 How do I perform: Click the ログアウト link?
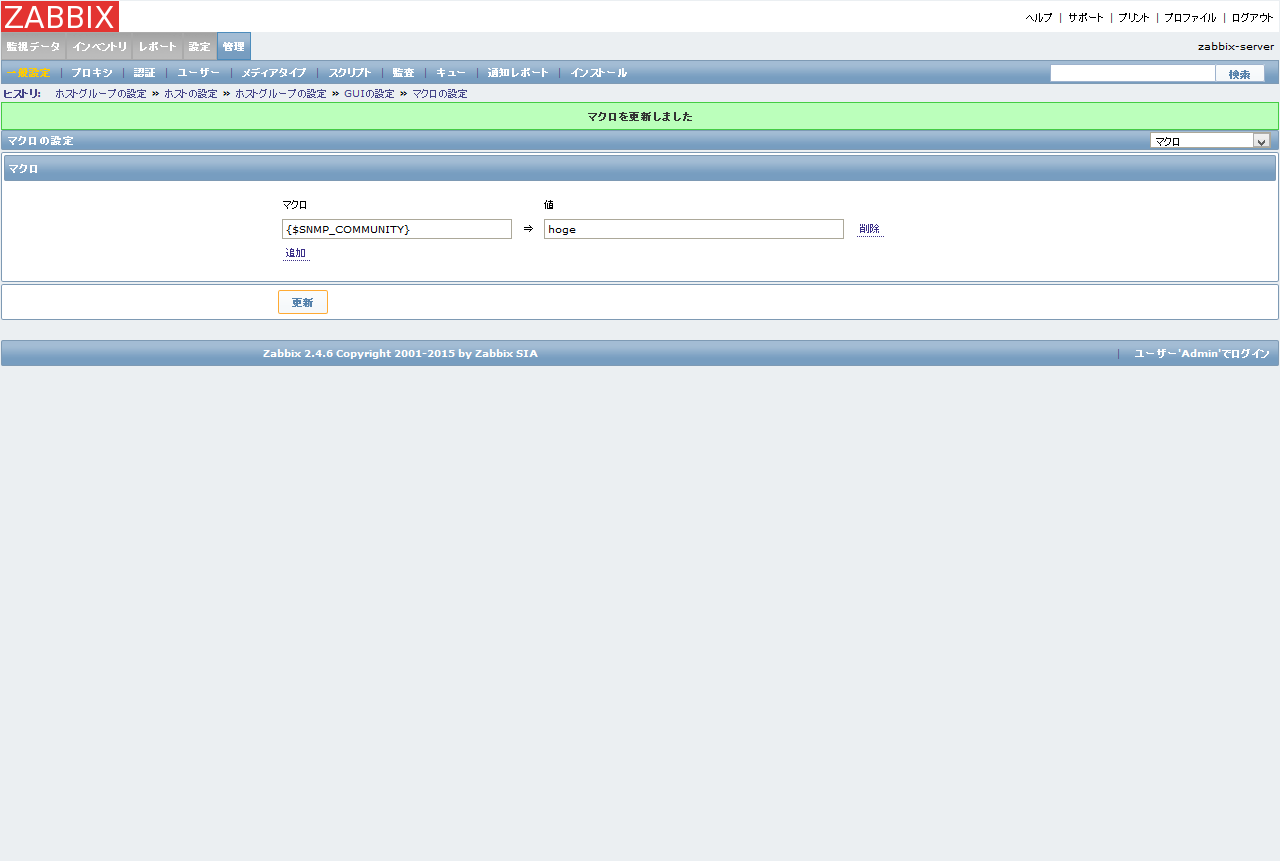click(x=1254, y=17)
